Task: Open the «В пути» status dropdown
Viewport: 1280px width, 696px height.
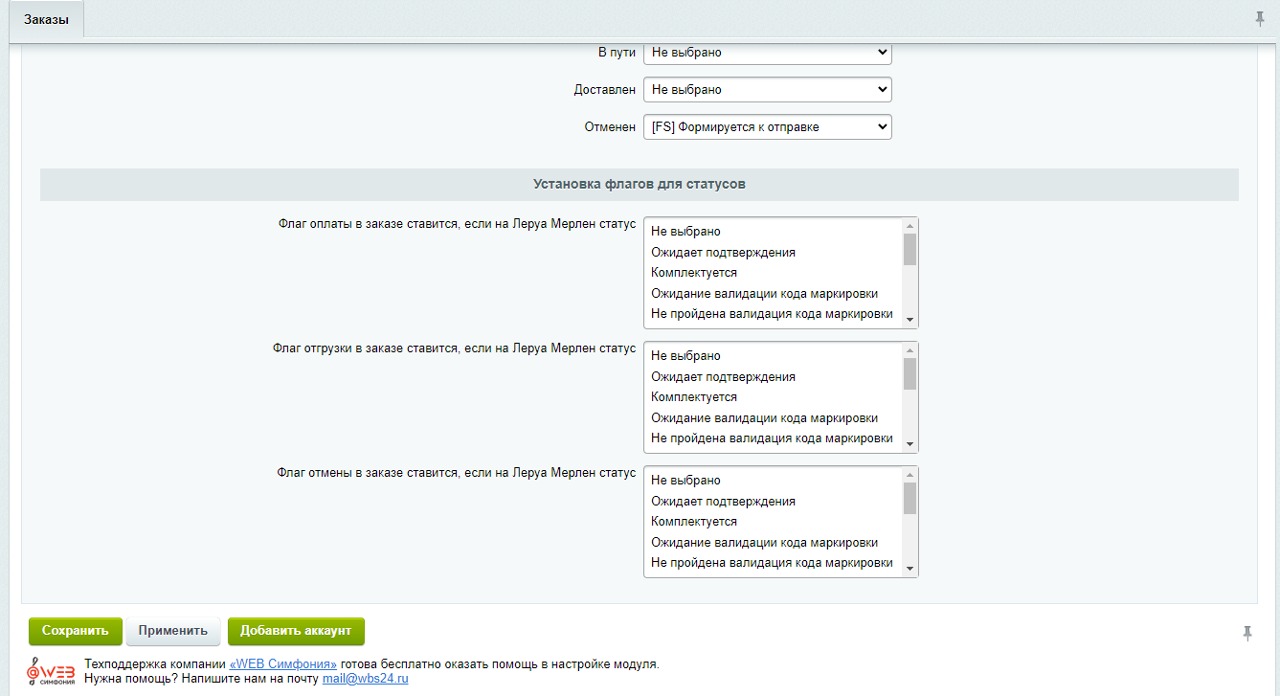Action: point(767,52)
